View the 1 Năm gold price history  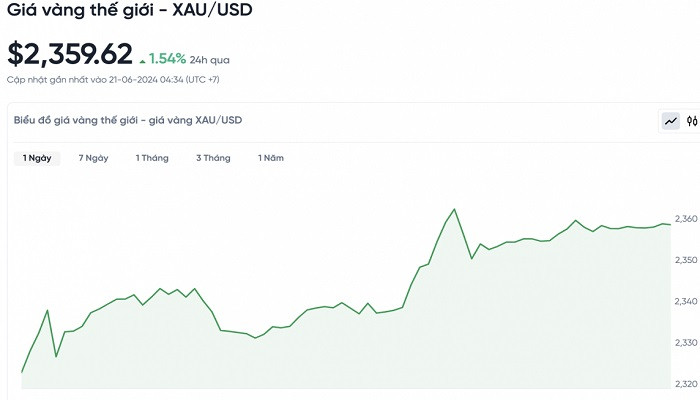coord(271,158)
